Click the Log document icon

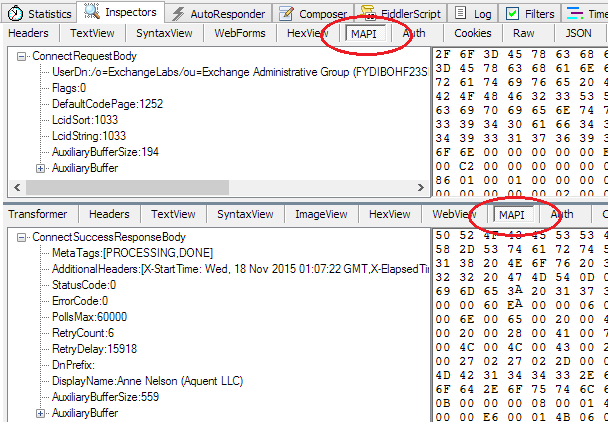(460, 13)
